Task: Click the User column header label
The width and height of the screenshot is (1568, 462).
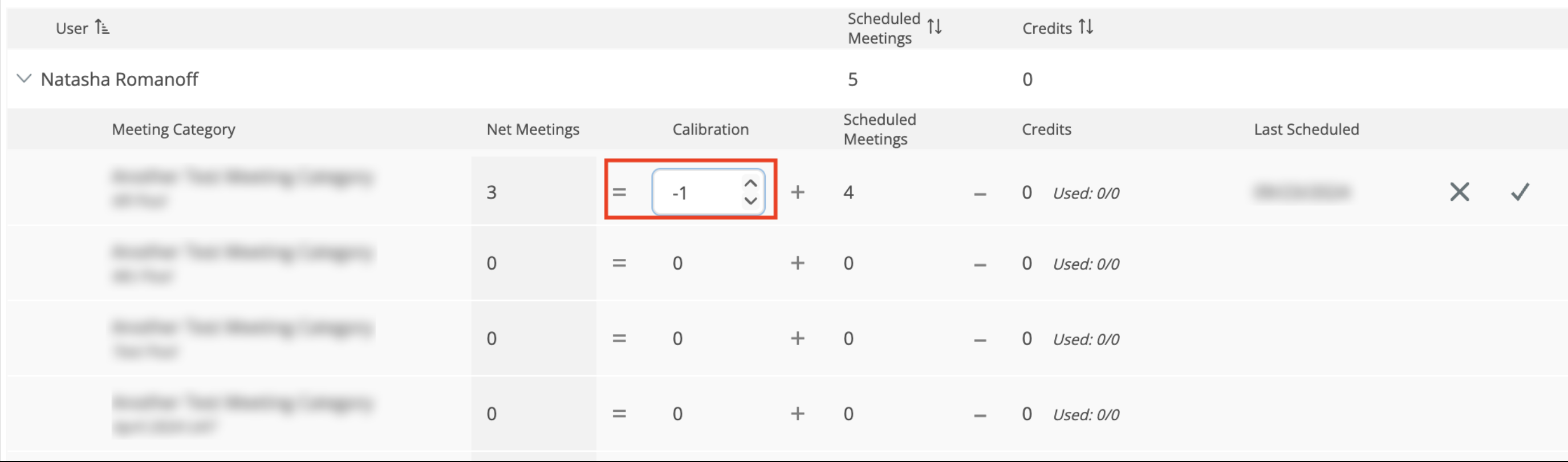Action: pyautogui.click(x=72, y=28)
